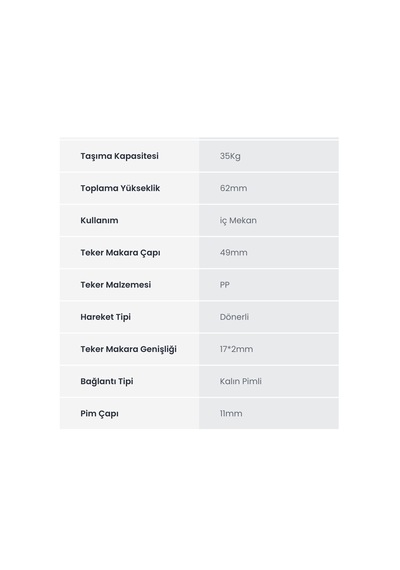The height and width of the screenshot is (570, 400).
Task: Select the 17*2mm width value
Action: 236,349
